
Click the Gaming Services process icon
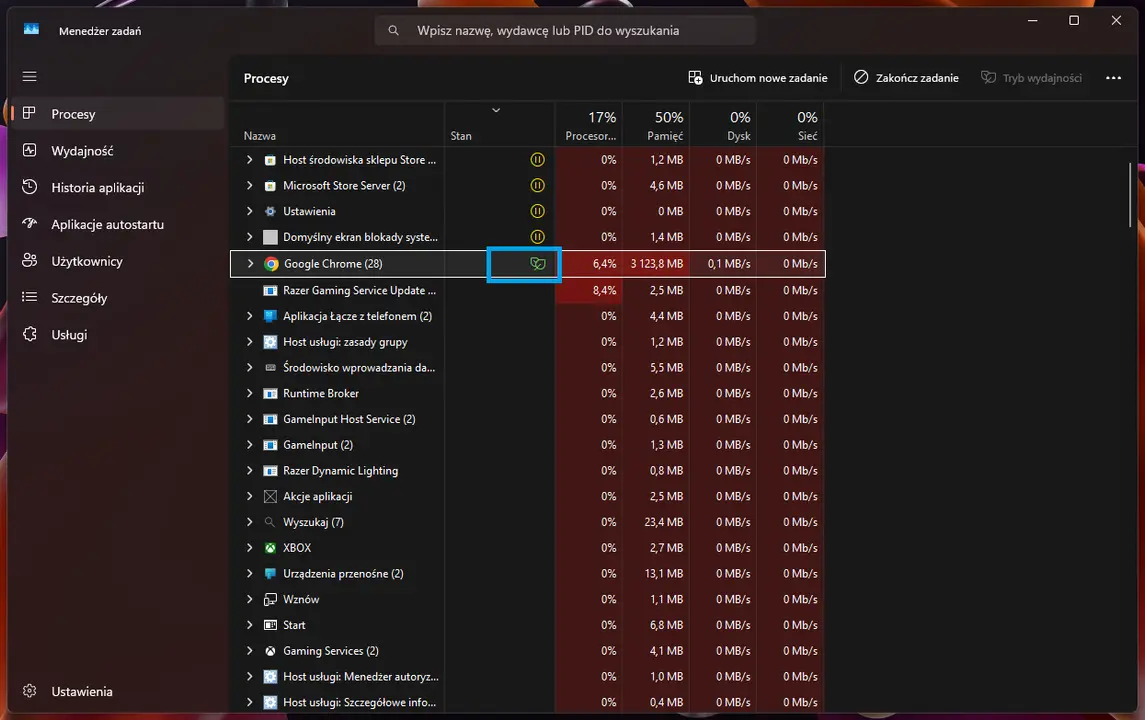270,651
